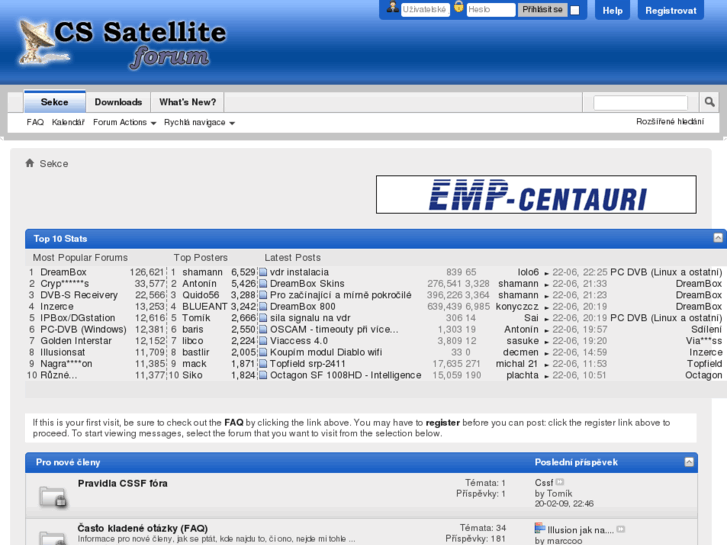Click the post icon beside Viaccess 4.0

coord(263,341)
